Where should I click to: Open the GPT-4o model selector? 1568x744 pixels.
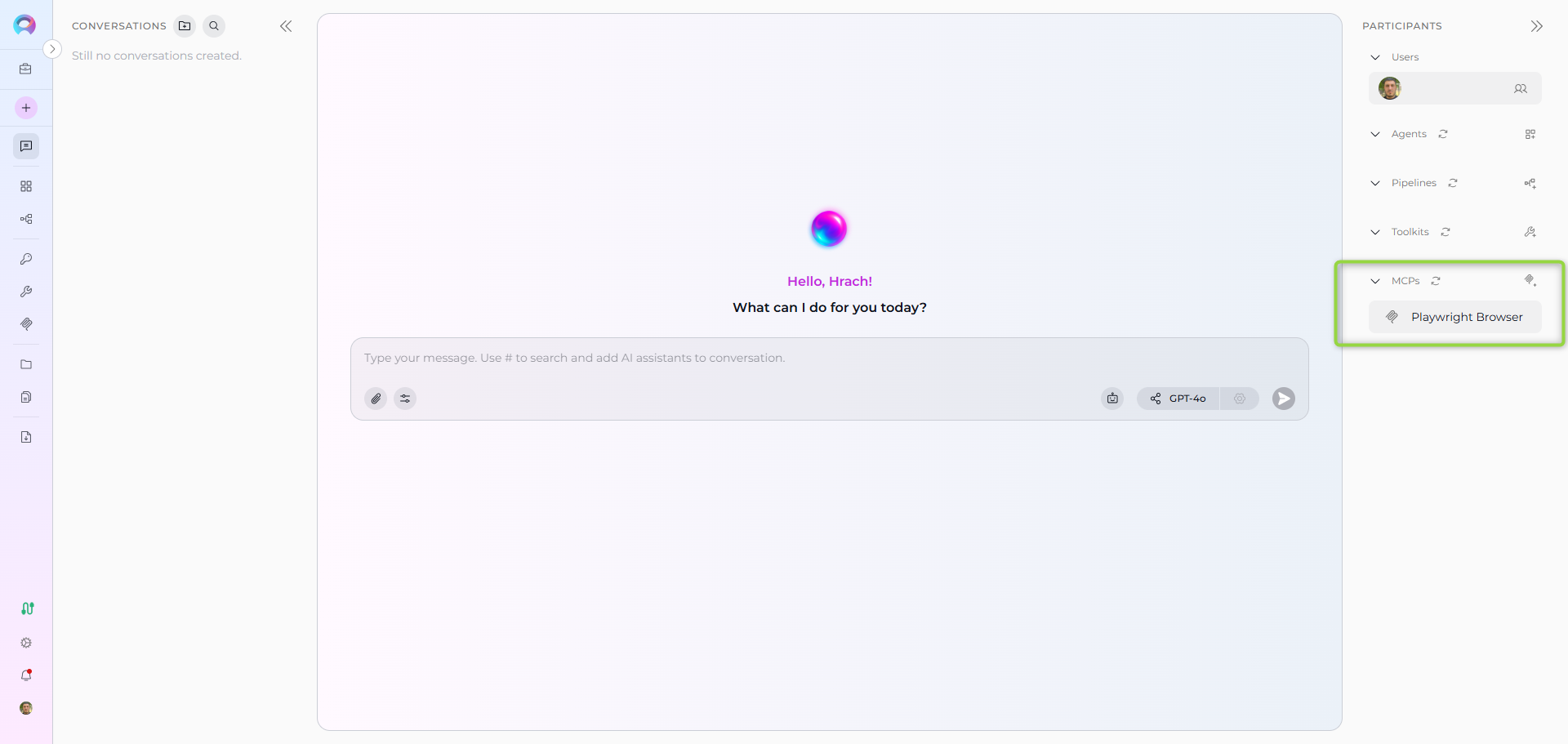1178,399
